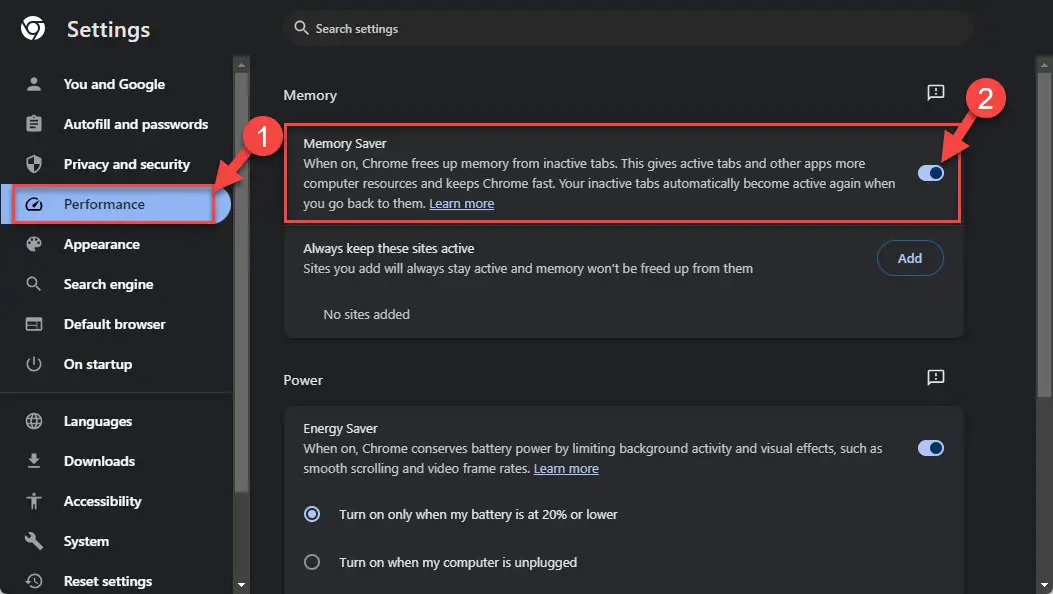The height and width of the screenshot is (594, 1053).
Task: Select the battery at 20% or lower option
Action: 312,514
